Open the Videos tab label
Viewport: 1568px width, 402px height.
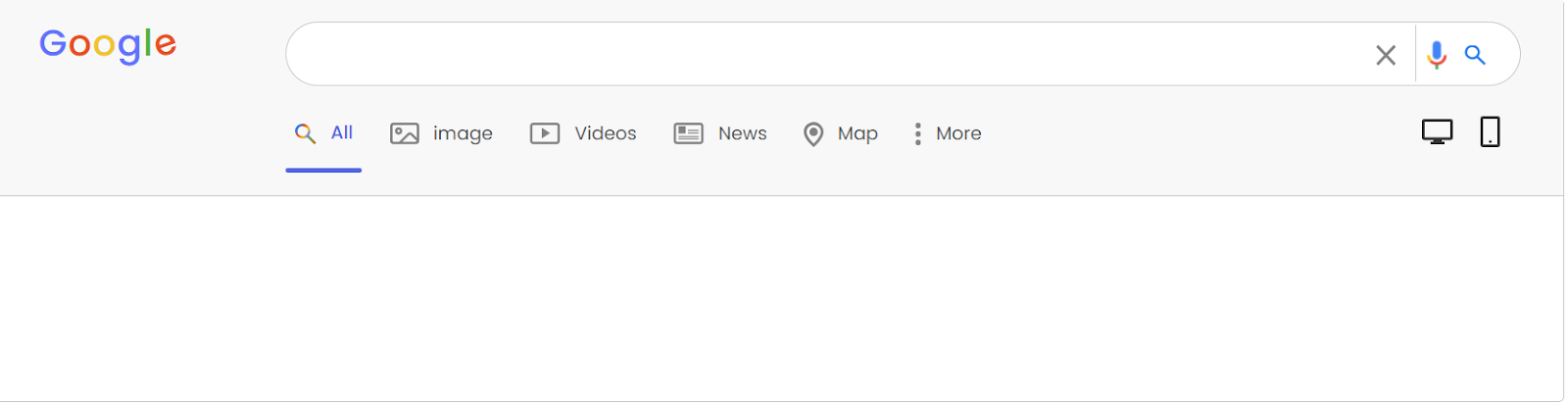pos(606,133)
